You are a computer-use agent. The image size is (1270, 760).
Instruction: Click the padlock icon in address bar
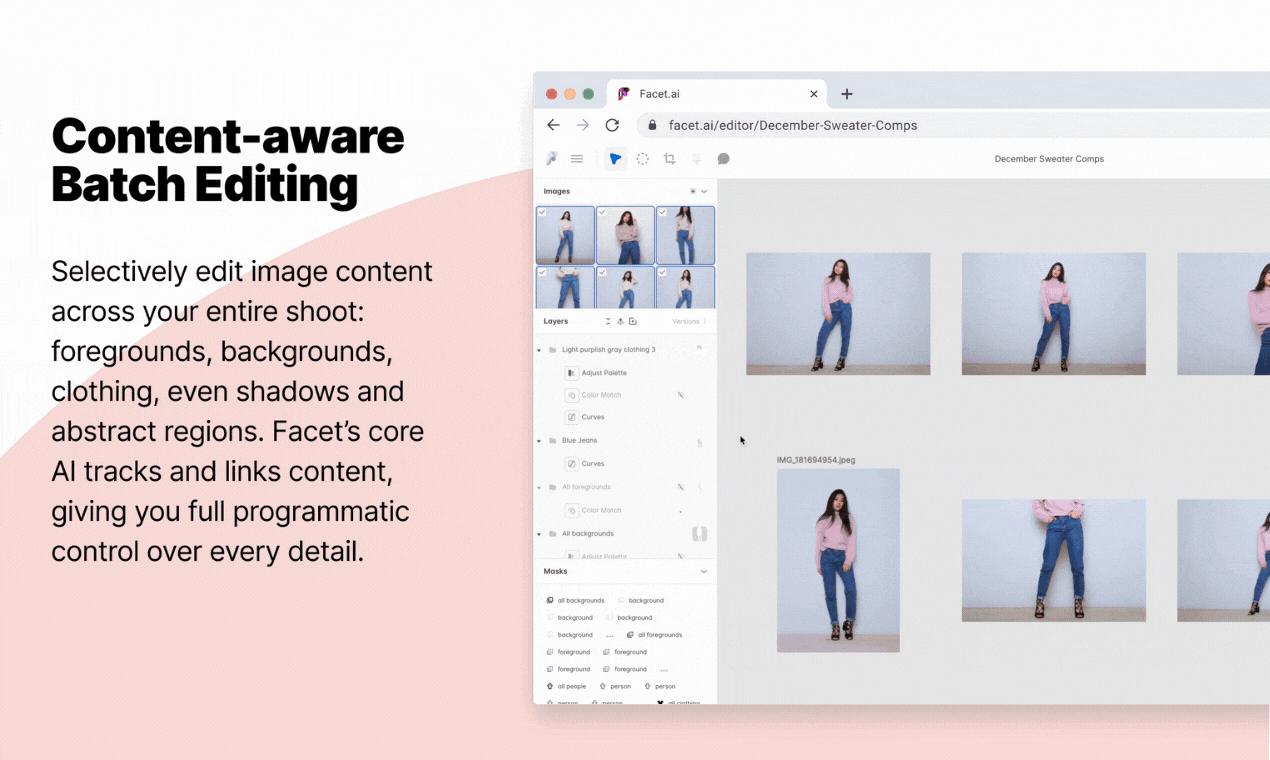pyautogui.click(x=652, y=126)
